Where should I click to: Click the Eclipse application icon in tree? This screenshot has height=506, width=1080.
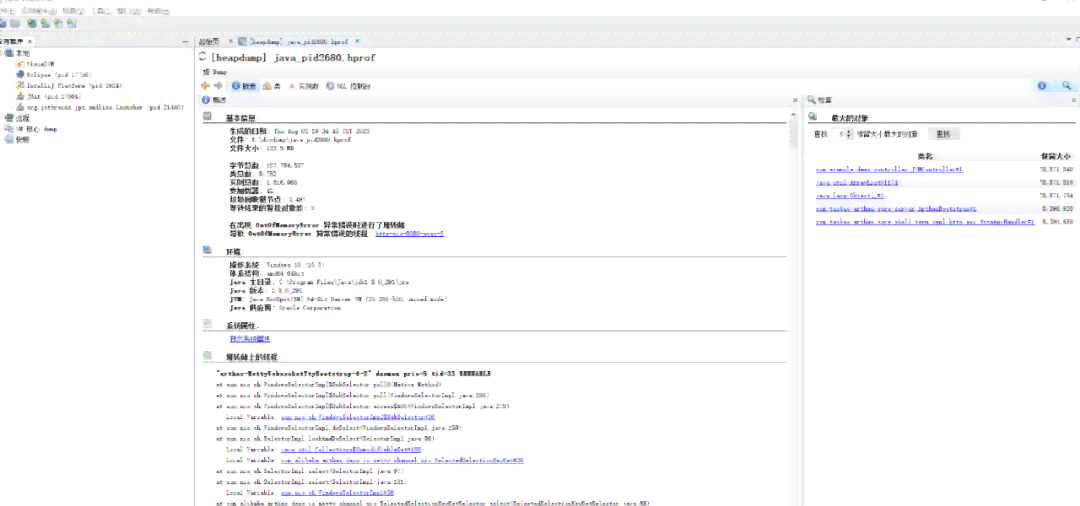[x=20, y=74]
